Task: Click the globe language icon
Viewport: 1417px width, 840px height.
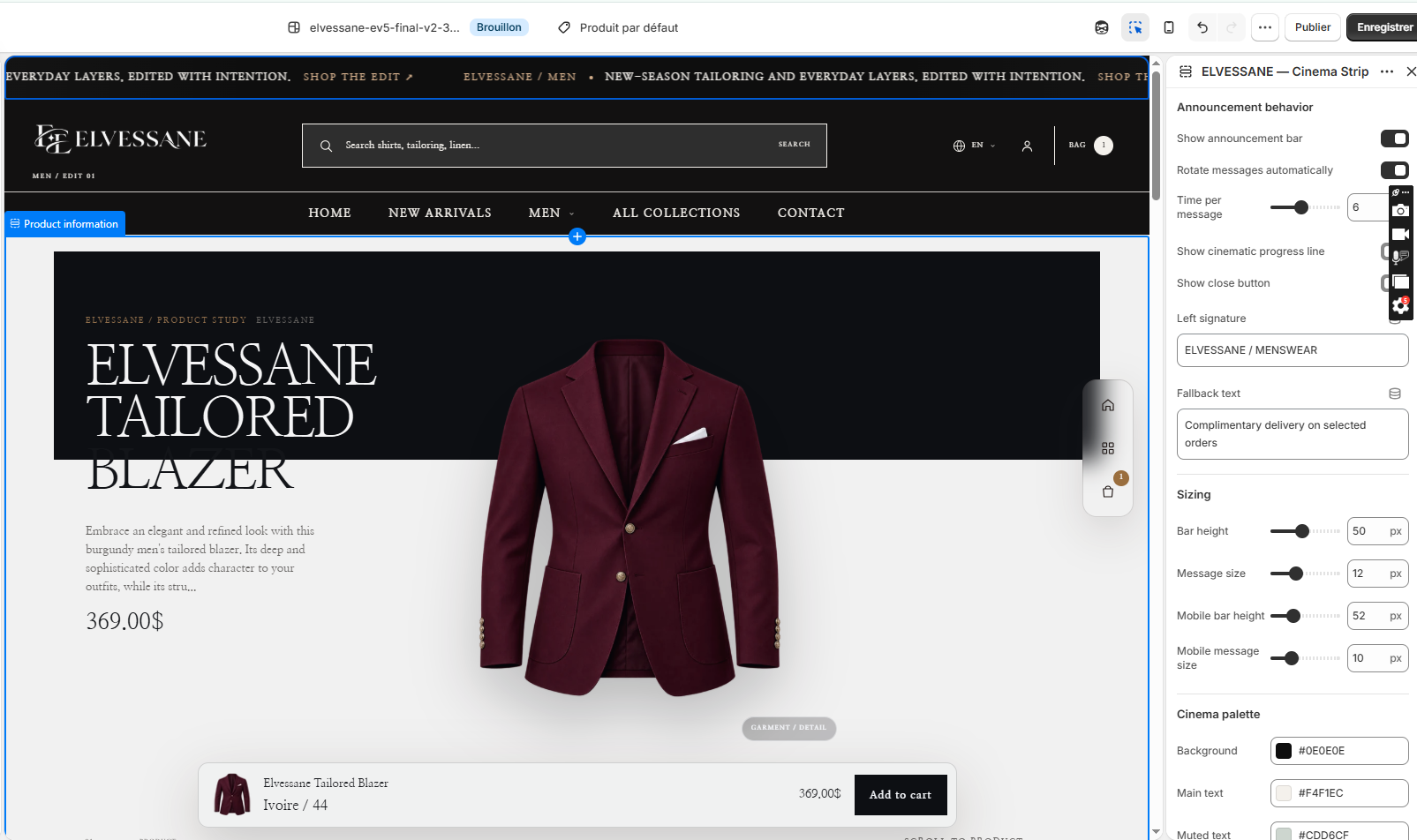Action: pos(959,146)
